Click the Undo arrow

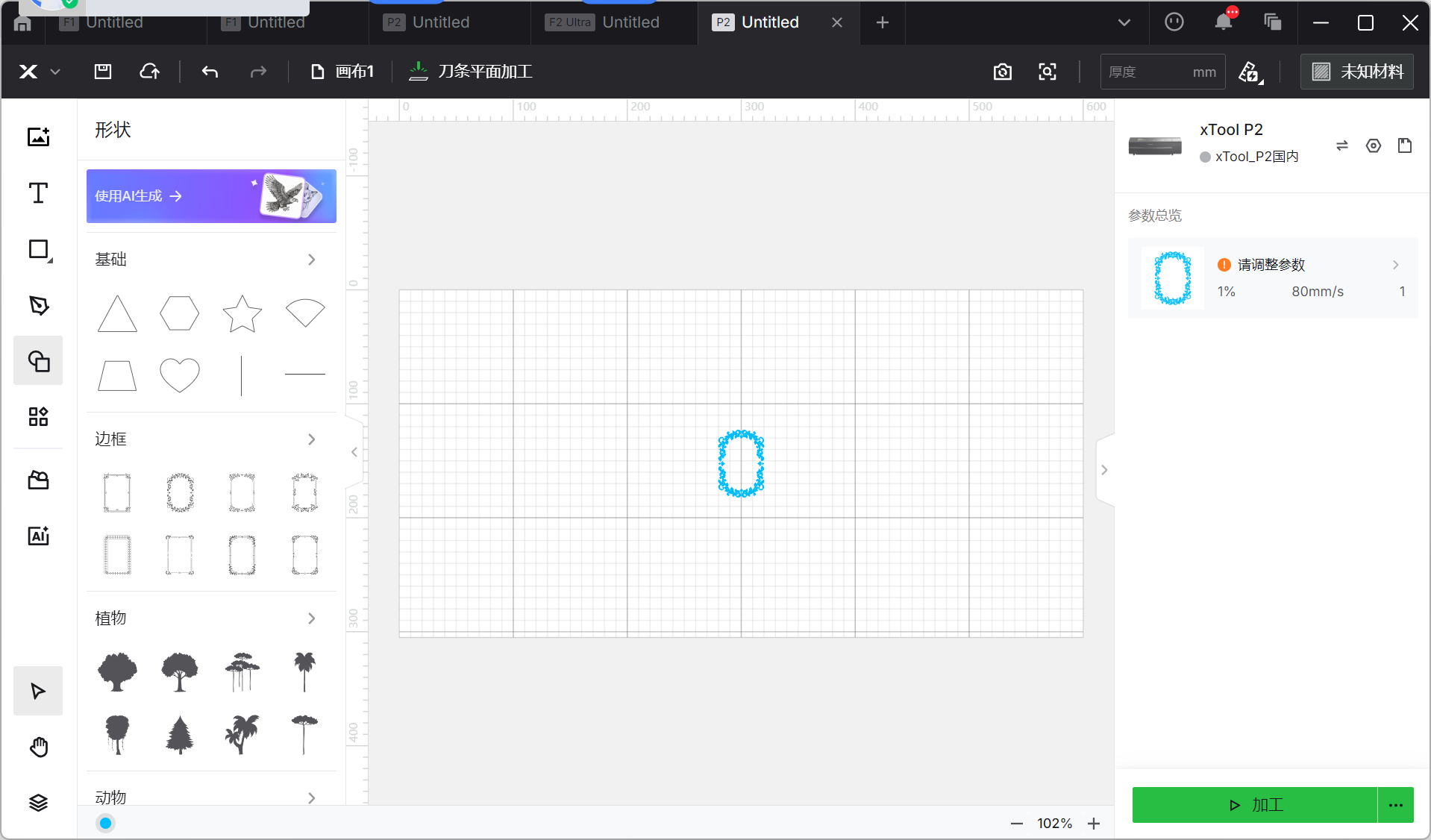(x=210, y=72)
